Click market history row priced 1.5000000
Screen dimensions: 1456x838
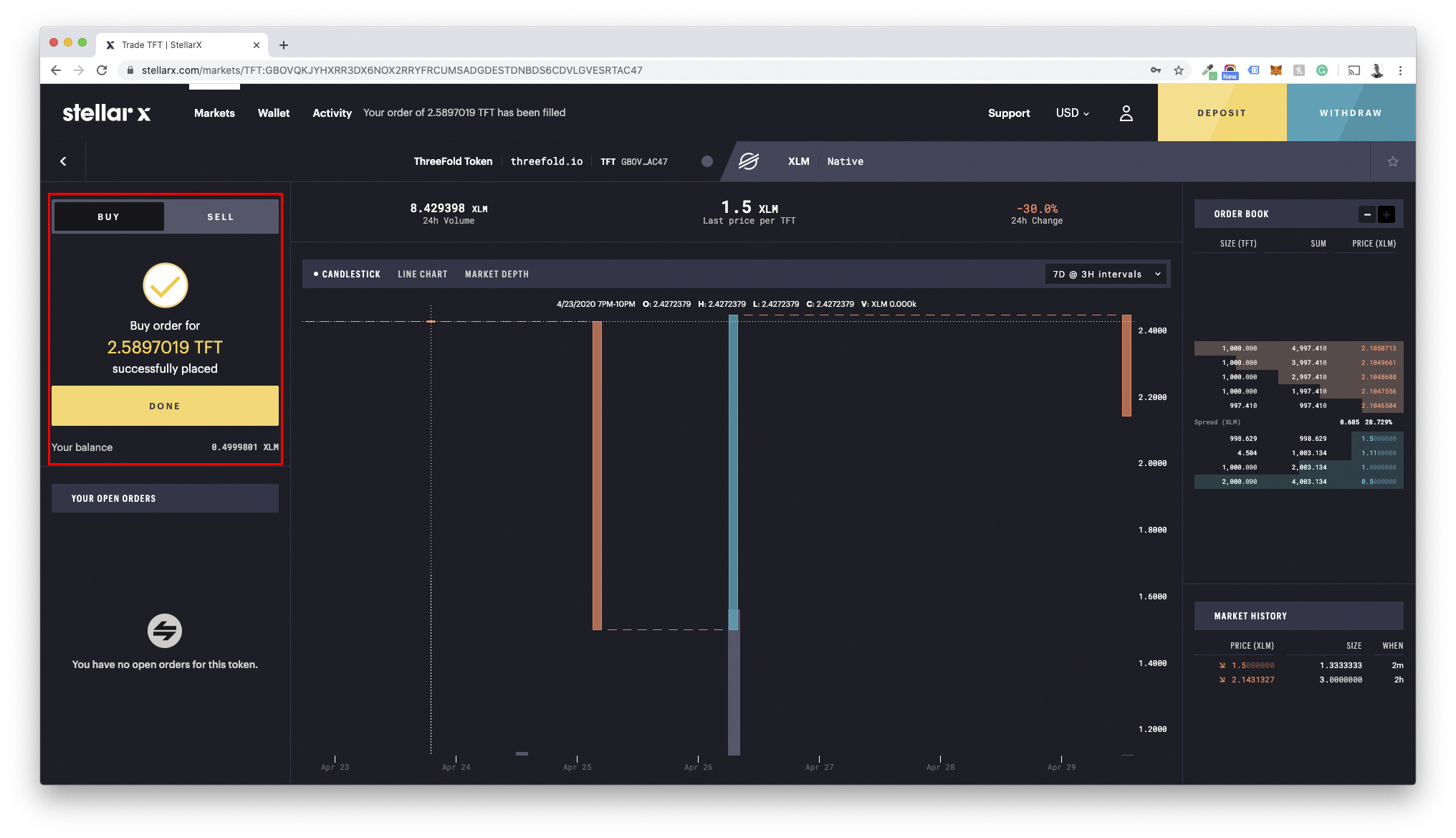click(1298, 665)
